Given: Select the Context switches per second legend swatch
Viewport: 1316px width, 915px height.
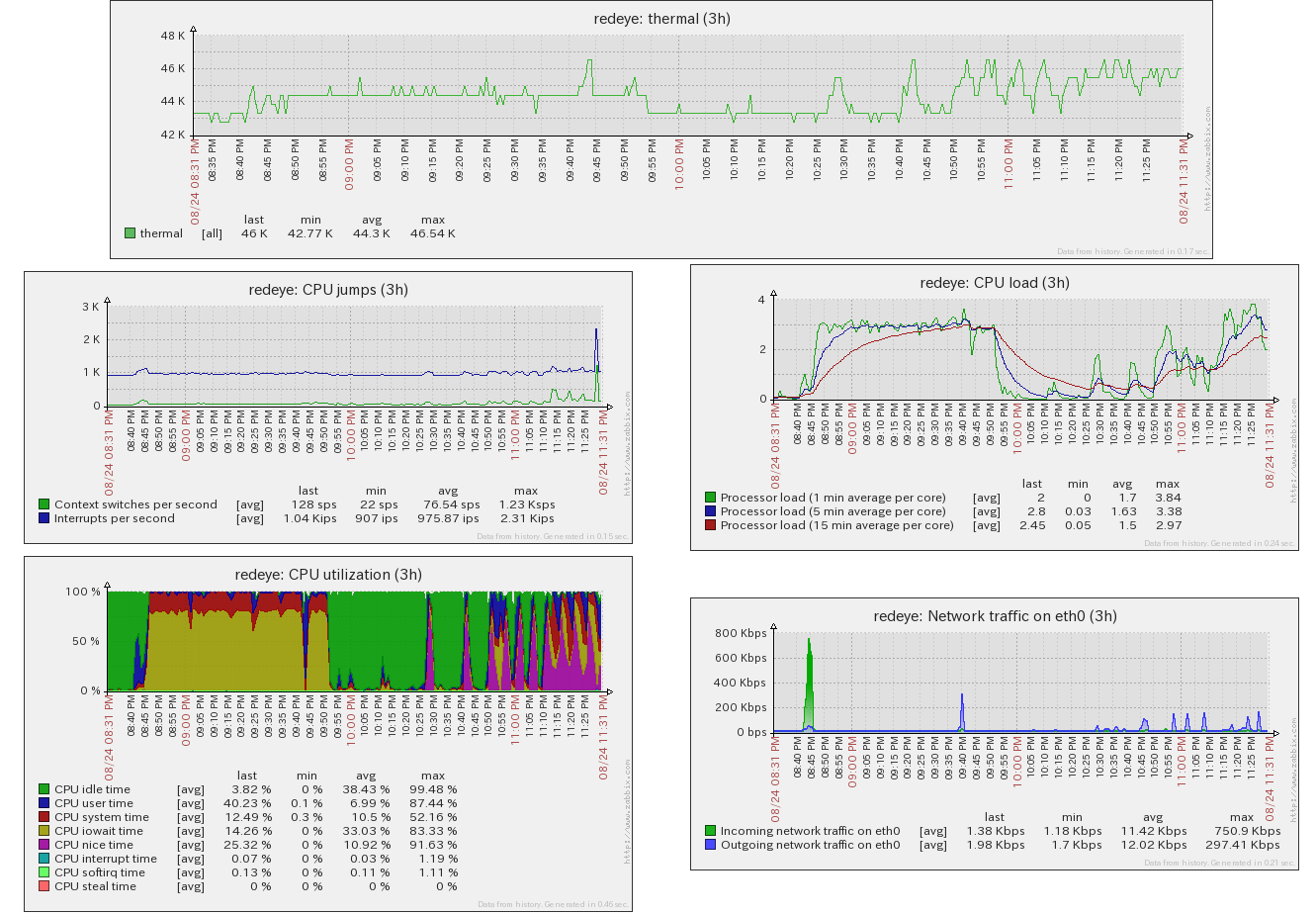Looking at the screenshot, I should tap(44, 504).
